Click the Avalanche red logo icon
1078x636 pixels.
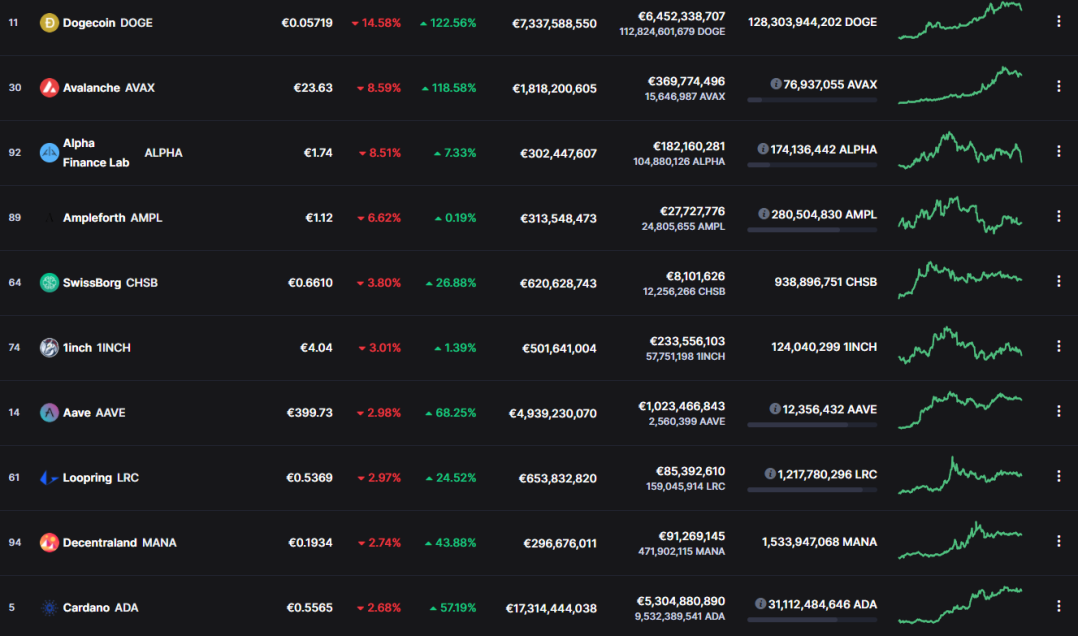click(x=49, y=87)
